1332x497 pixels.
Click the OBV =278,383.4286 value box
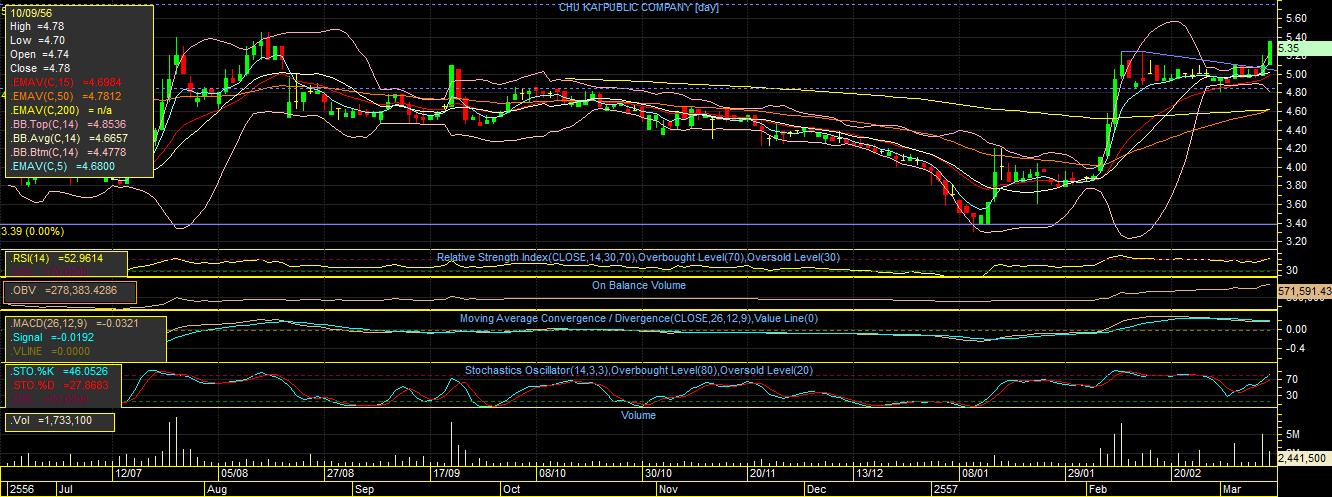point(70,290)
